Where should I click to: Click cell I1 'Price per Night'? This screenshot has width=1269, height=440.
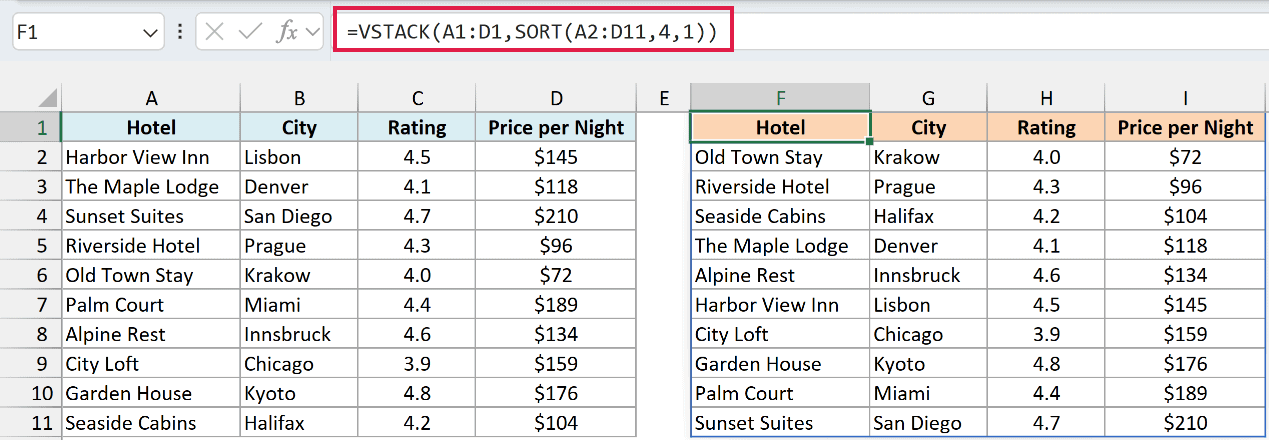click(1185, 127)
